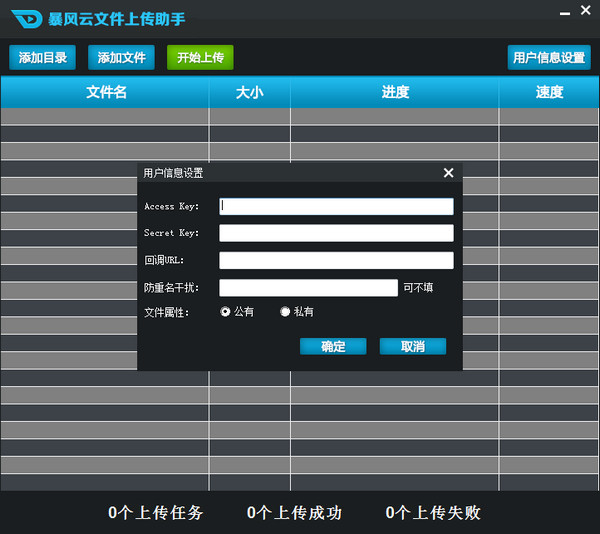Click the 进度 column header
Viewport: 600px width, 534px height.
[x=395, y=92]
